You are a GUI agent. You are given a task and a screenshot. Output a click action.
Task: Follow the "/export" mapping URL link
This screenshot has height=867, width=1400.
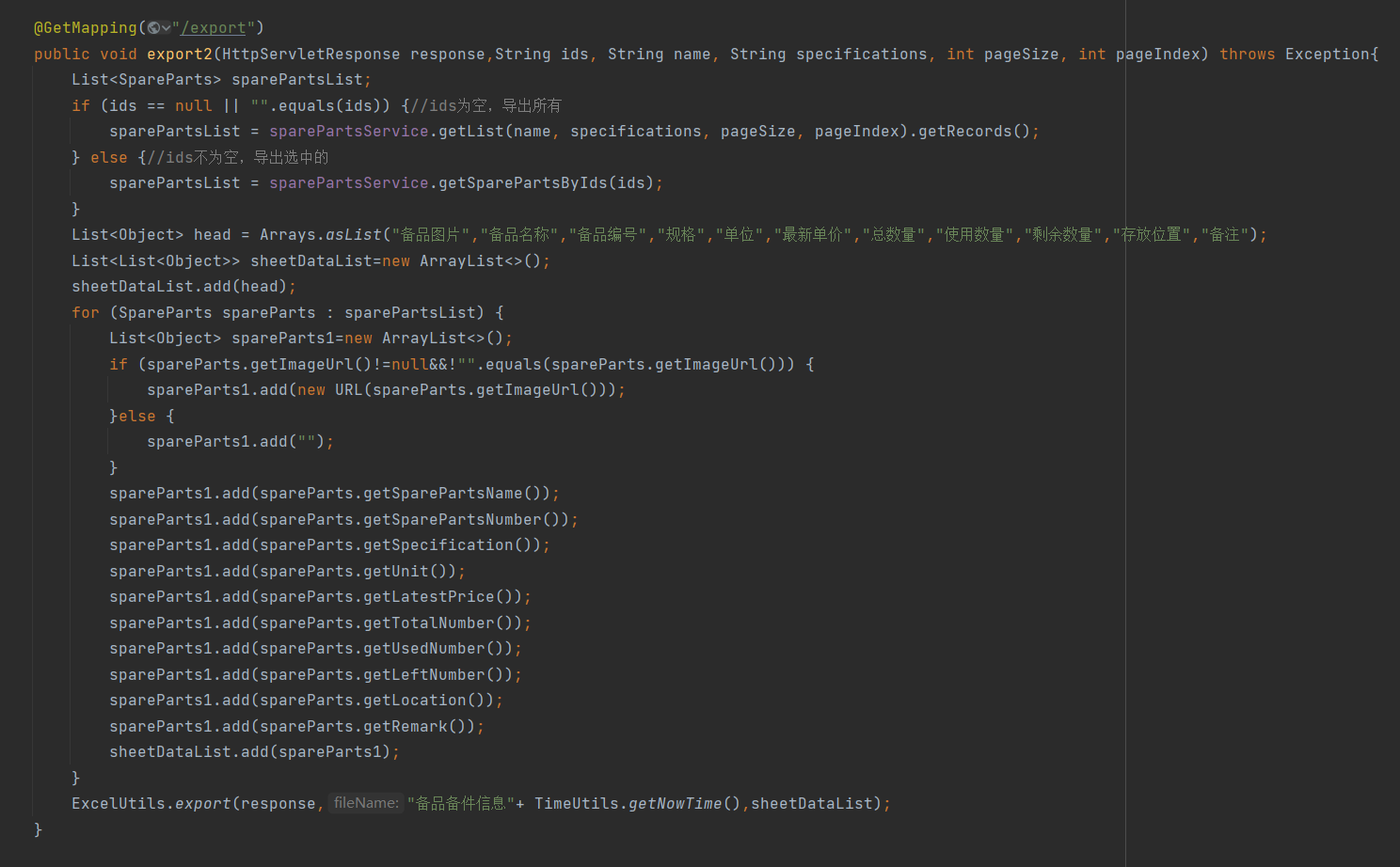tap(214, 28)
